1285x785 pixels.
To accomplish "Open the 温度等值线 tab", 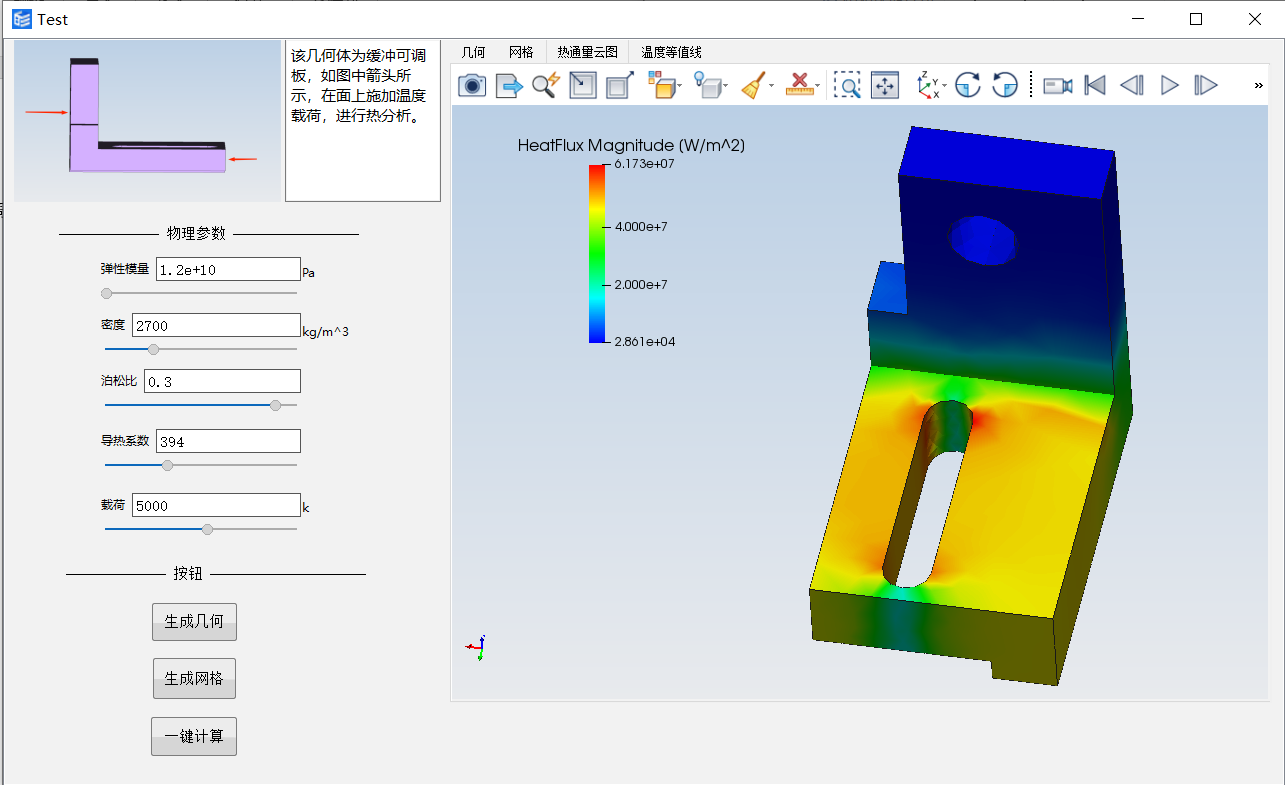I will (x=671, y=52).
